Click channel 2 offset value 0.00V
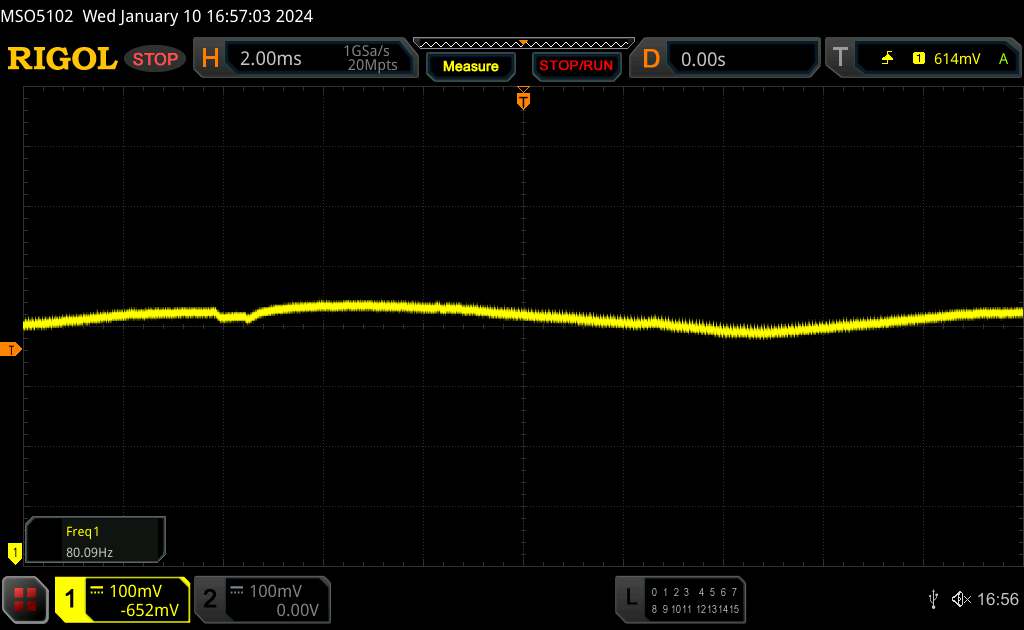The image size is (1024, 630). pyautogui.click(x=297, y=610)
